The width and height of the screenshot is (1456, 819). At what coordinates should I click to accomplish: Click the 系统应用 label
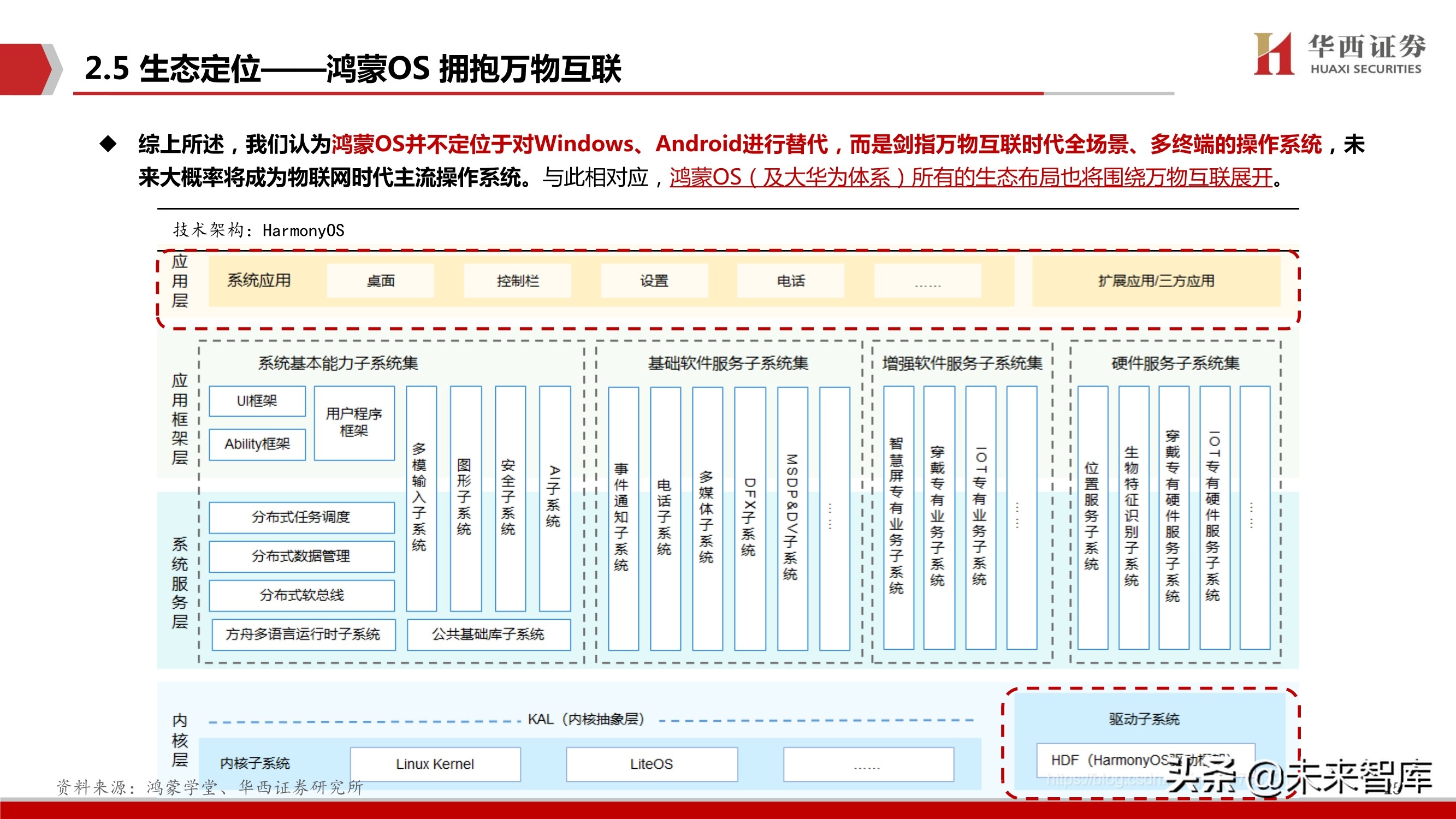point(259,281)
